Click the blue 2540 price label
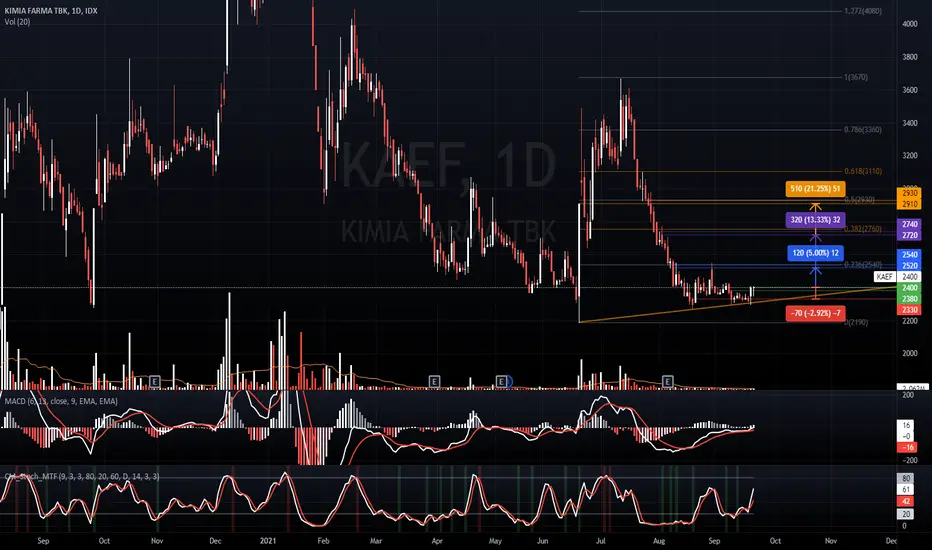Image resolution: width=932 pixels, height=550 pixels. tap(909, 254)
